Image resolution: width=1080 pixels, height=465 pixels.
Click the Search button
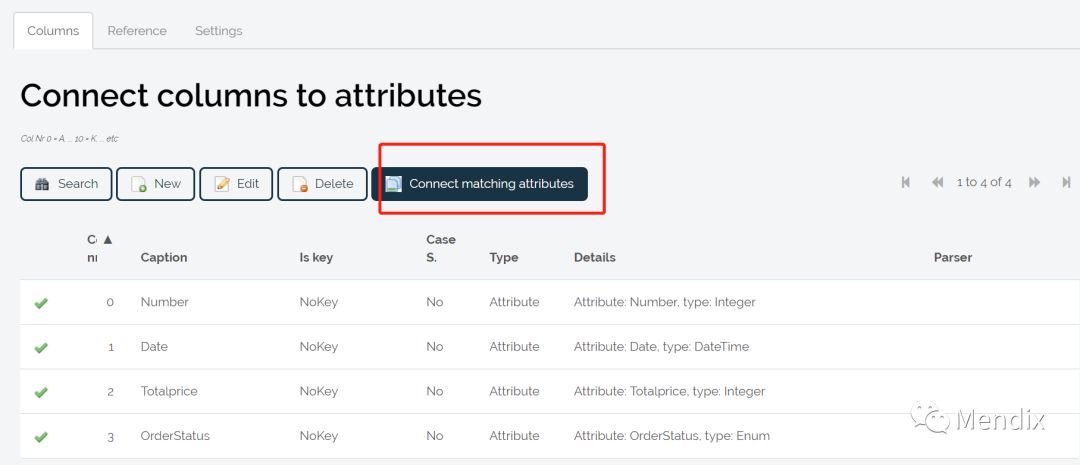pyautogui.click(x=66, y=184)
